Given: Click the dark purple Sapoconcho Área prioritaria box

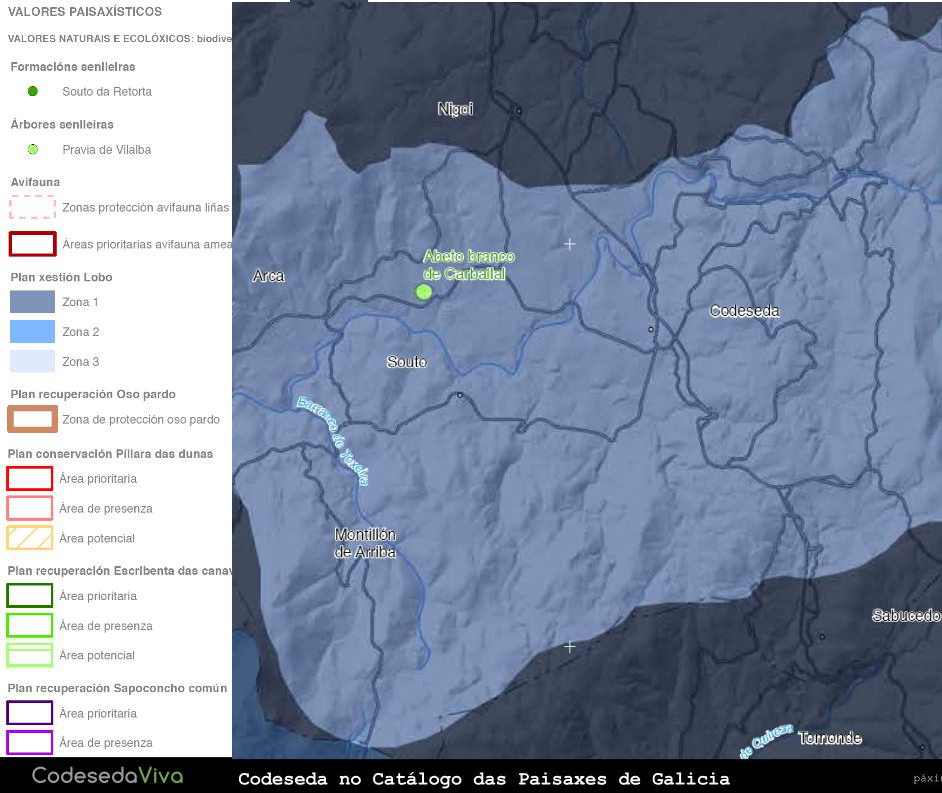Looking at the screenshot, I should pos(29,713).
